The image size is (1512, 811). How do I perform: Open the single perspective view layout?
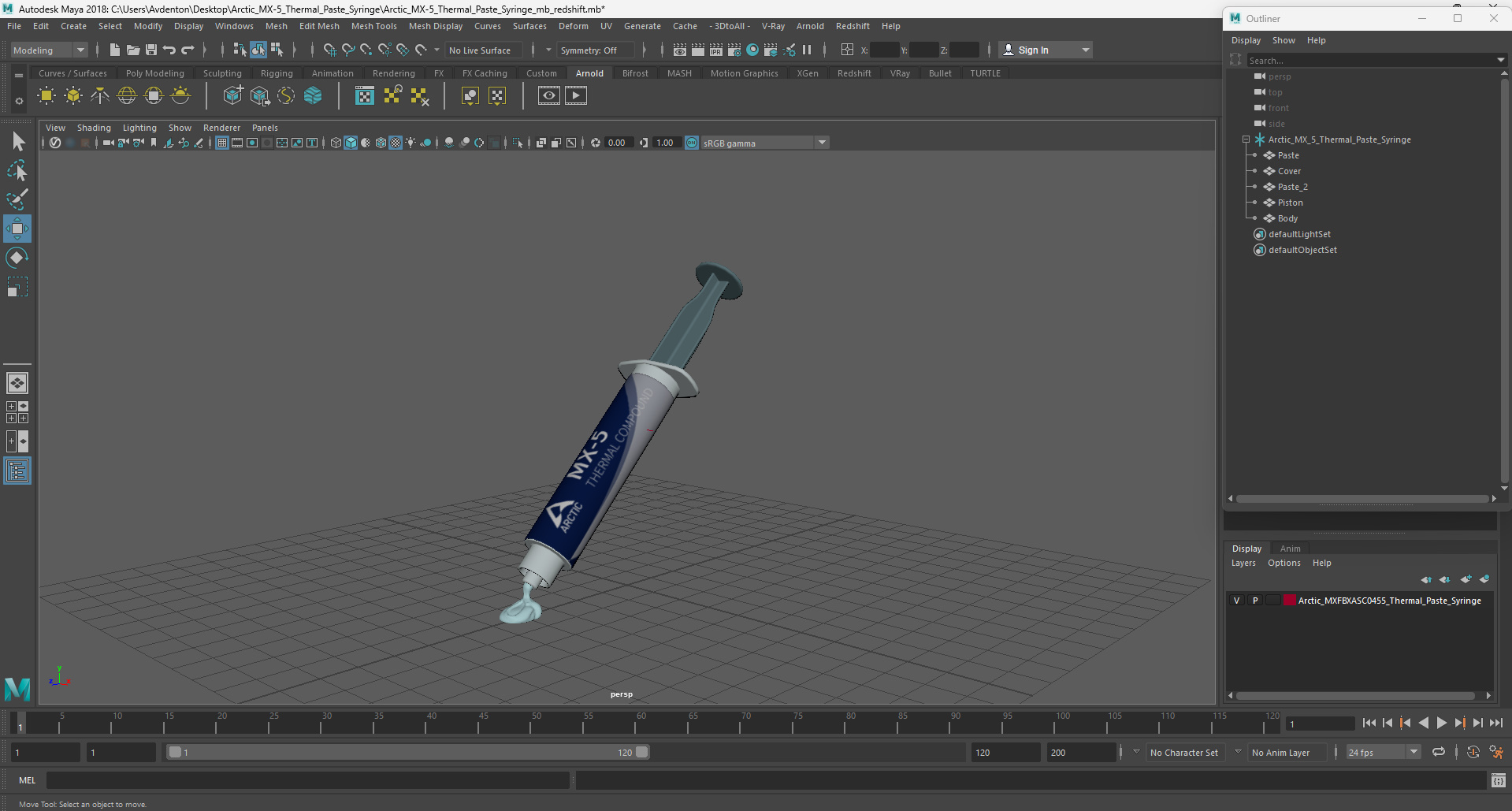coord(17,383)
